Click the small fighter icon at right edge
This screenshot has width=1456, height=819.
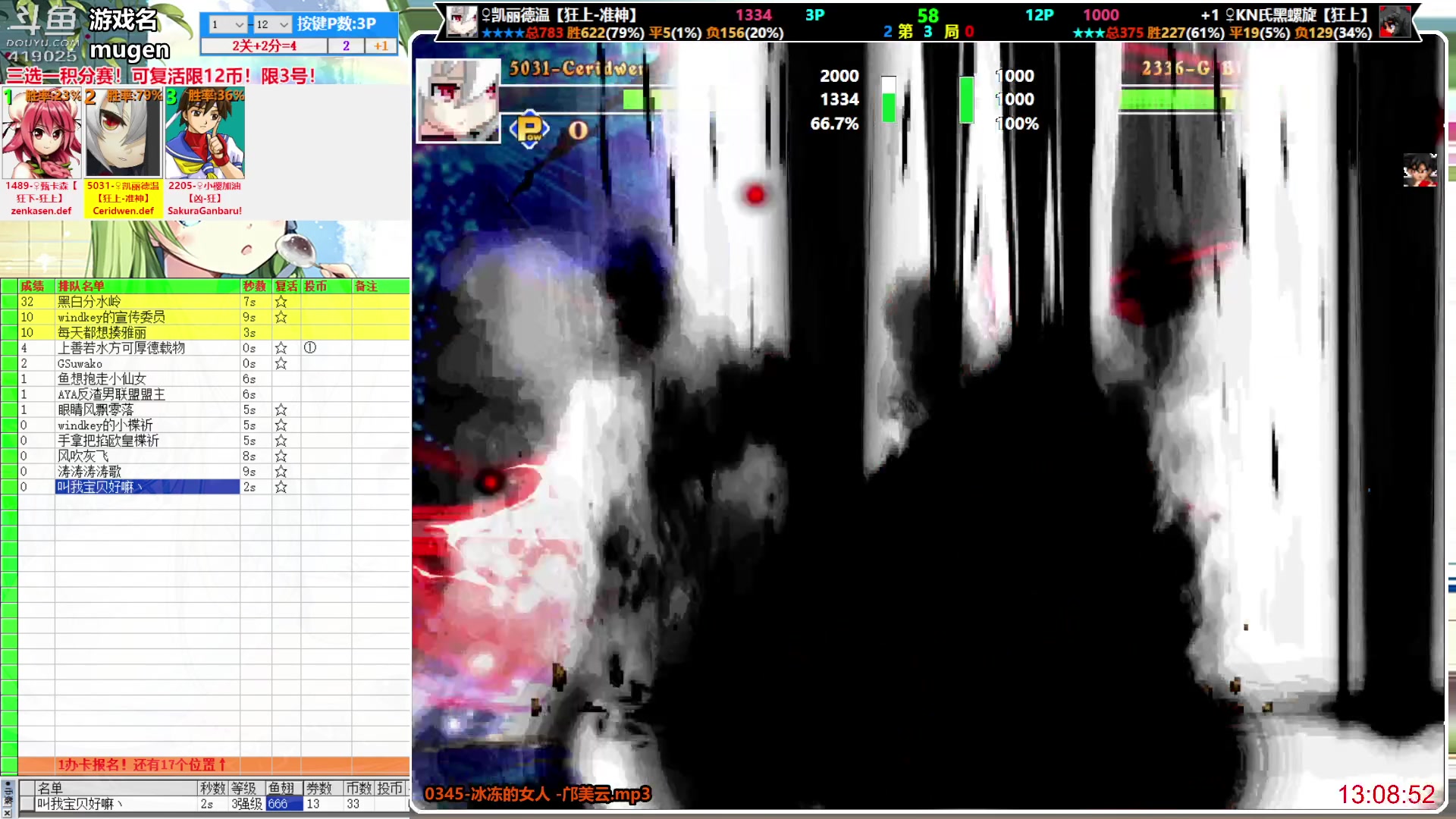coord(1420,171)
